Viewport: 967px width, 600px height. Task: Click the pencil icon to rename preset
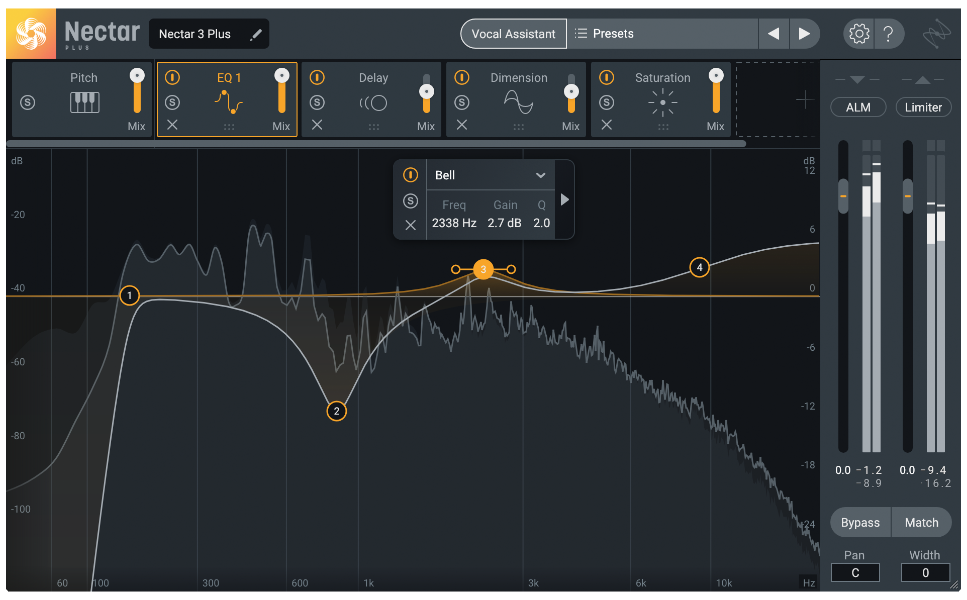click(256, 35)
